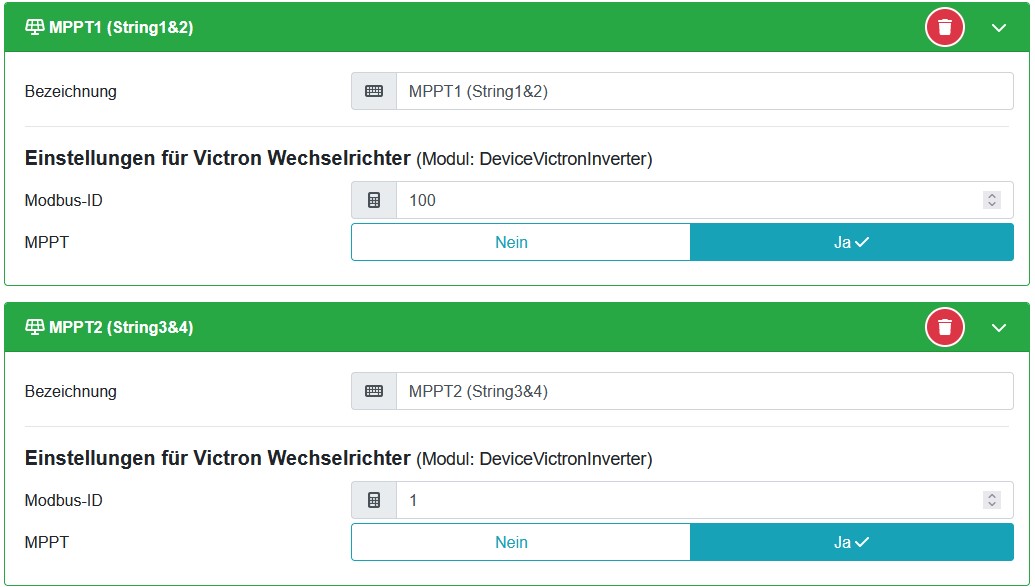The height and width of the screenshot is (587, 1035).
Task: Delete the MPPT2 (String3&4) device
Action: click(944, 327)
